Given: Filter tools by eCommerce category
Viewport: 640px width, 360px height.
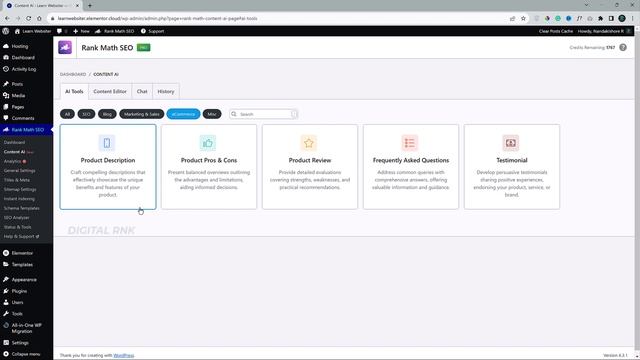Looking at the screenshot, I should pos(183,114).
